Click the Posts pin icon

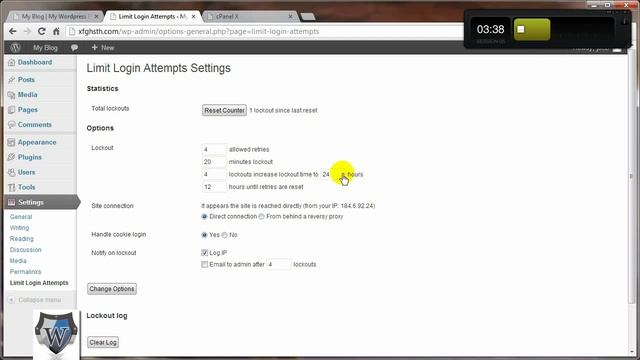click(11, 80)
